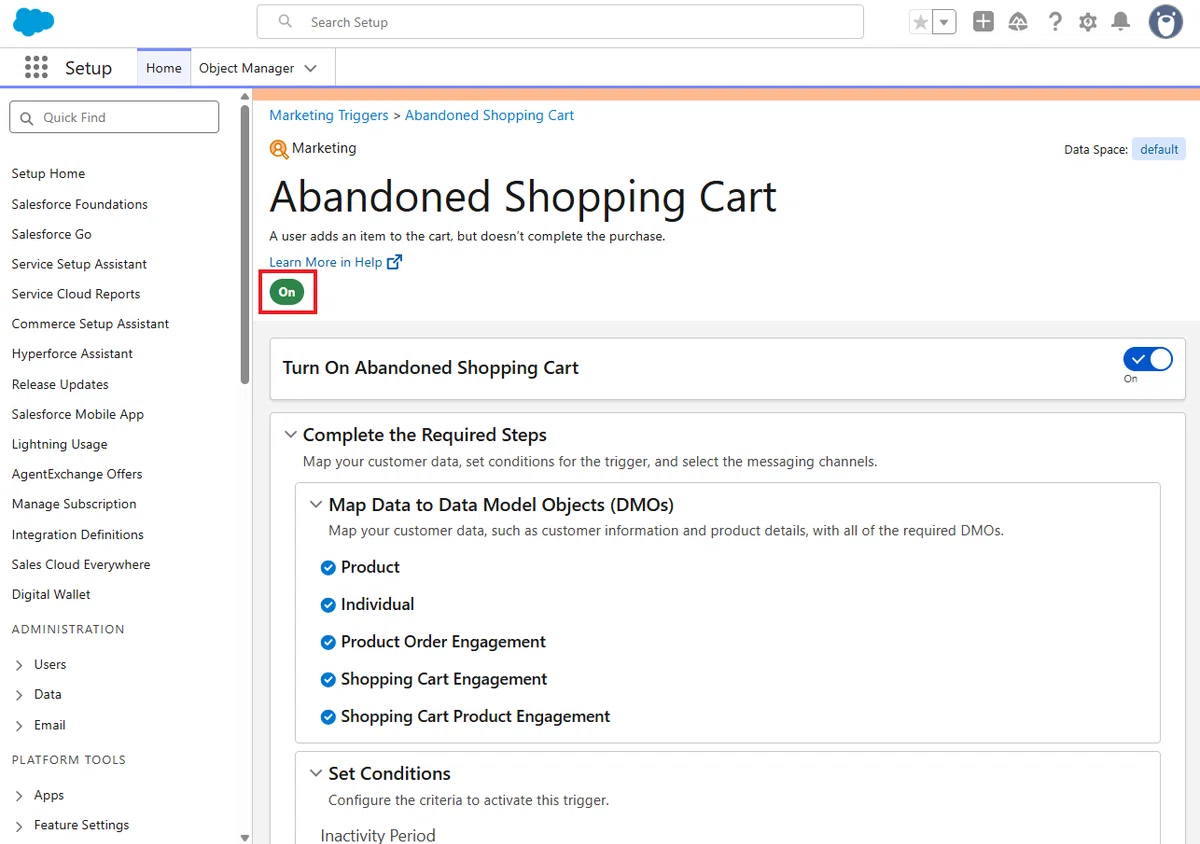Open Lightning Usage
The image size is (1200, 844).
(60, 444)
